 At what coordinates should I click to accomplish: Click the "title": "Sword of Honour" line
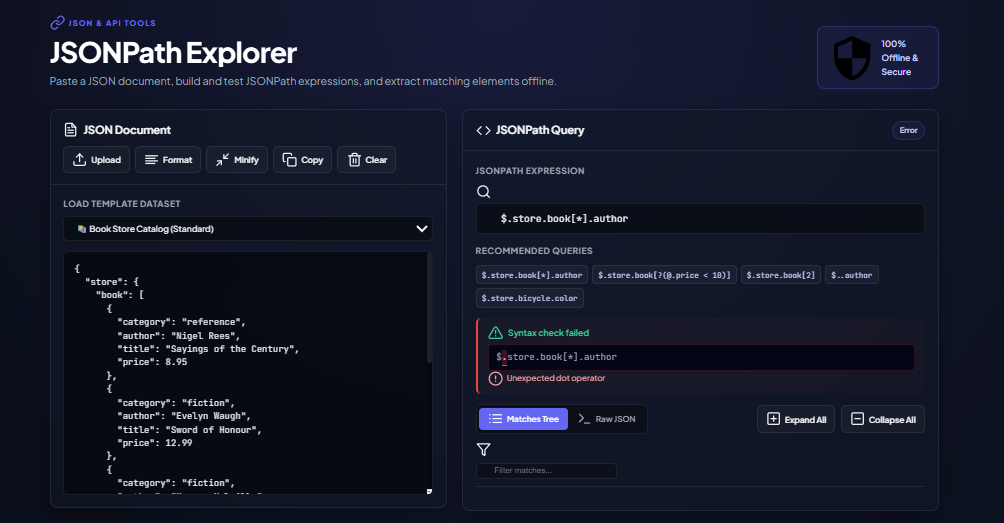pos(190,430)
